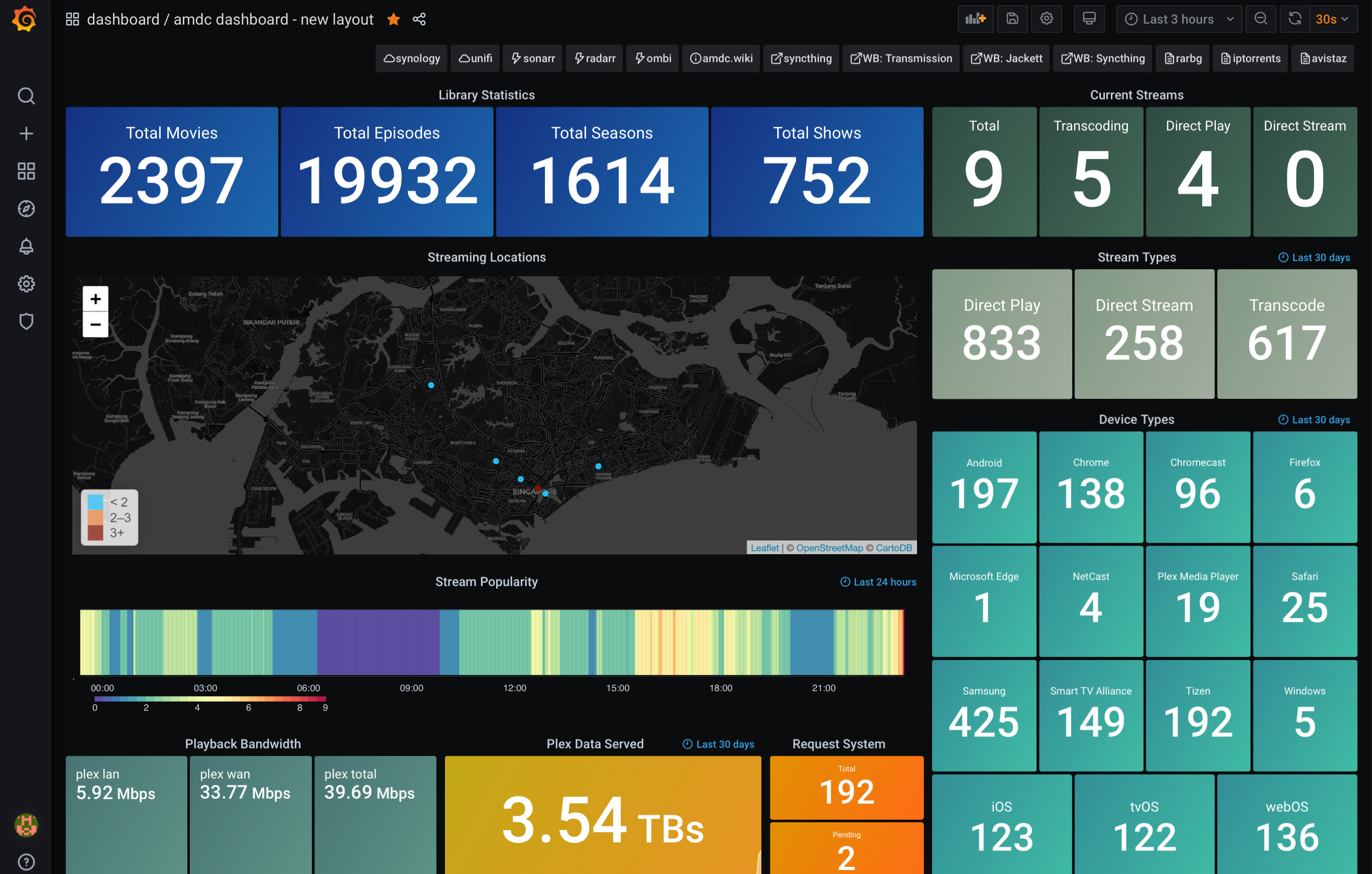This screenshot has width=1372, height=874.
Task: Click the Total Movies 2397 stat
Action: click(x=172, y=171)
